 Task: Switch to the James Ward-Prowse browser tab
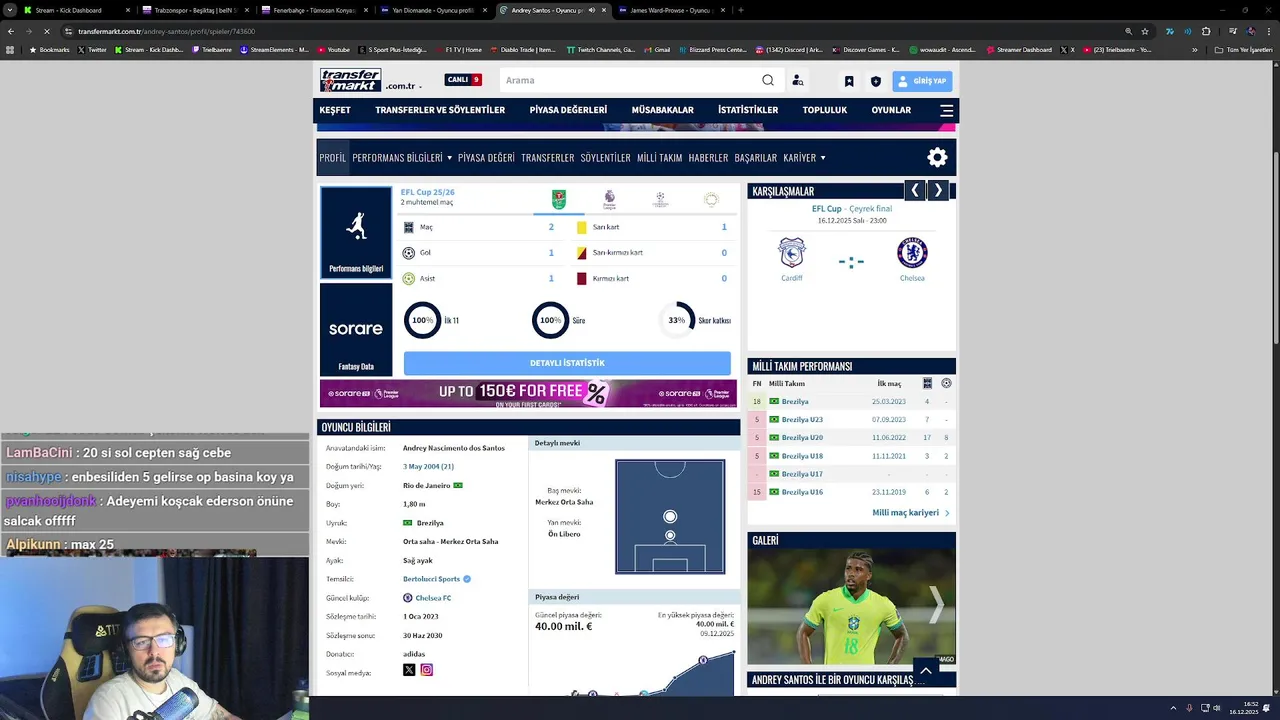point(671,10)
